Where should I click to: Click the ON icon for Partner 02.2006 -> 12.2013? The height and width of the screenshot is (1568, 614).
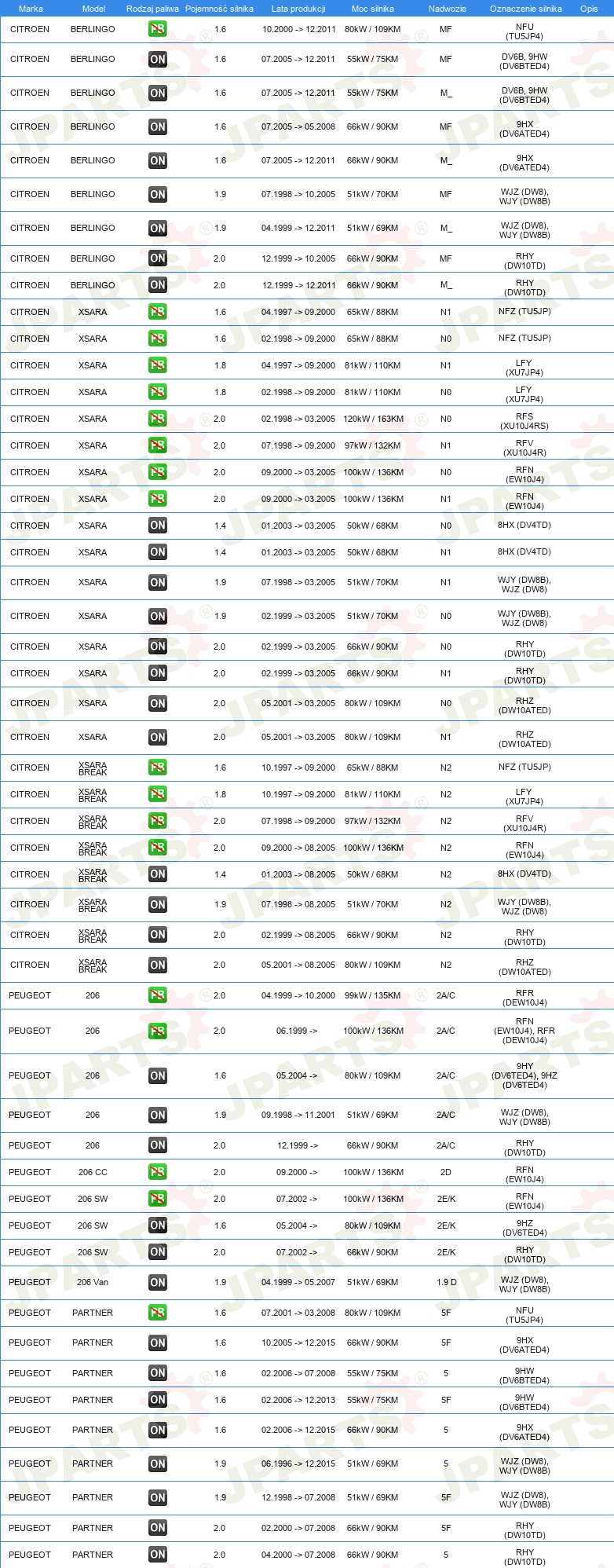(158, 1400)
